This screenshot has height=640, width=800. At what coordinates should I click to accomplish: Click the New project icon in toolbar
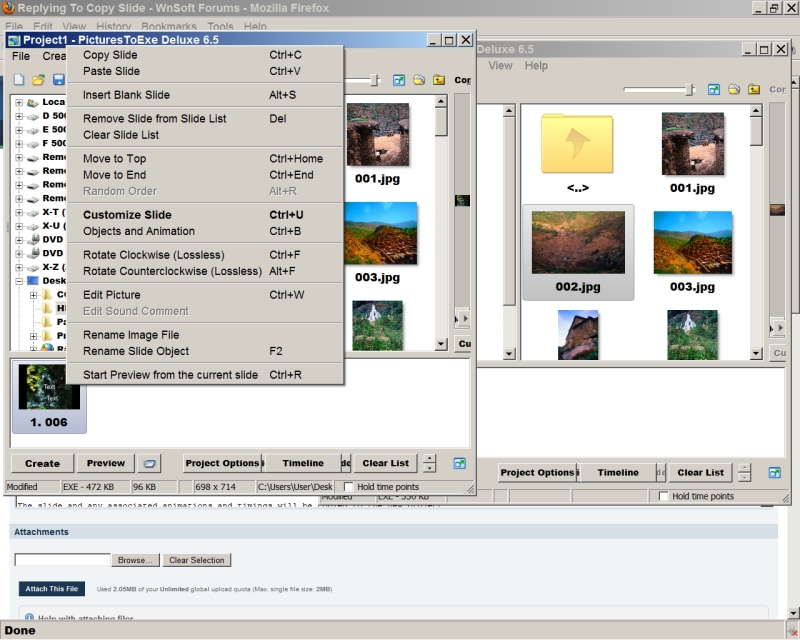click(x=19, y=80)
